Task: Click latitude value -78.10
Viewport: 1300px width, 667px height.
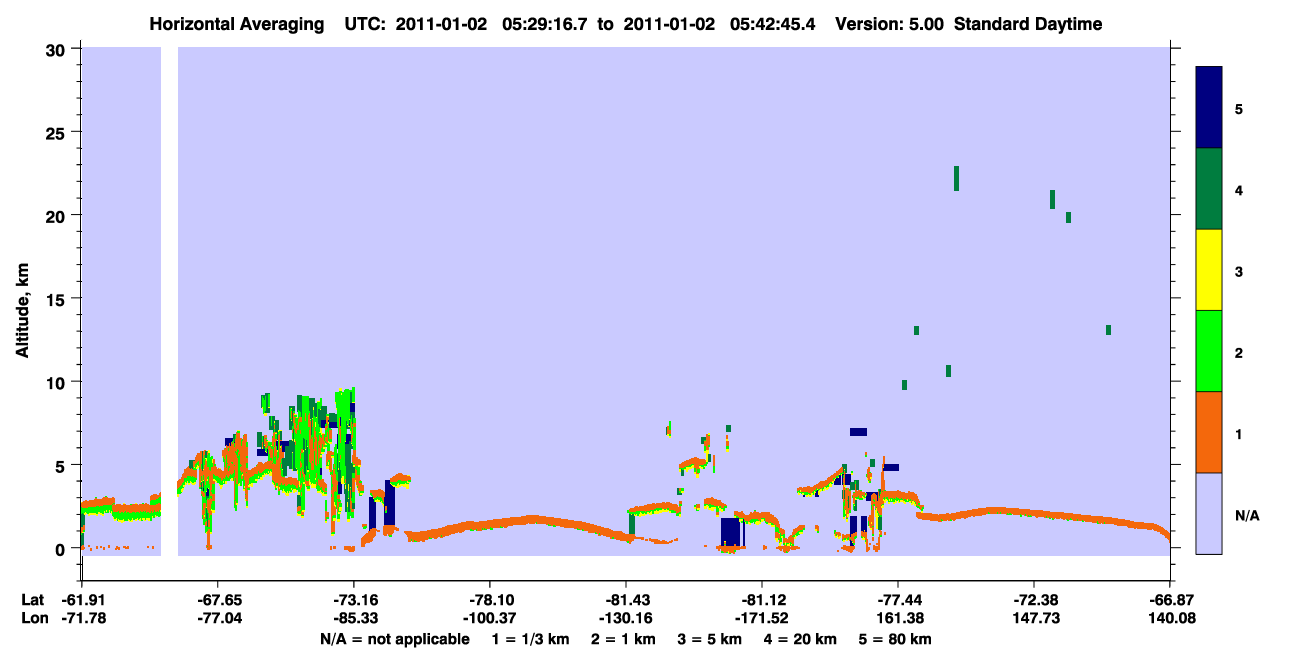Action: (489, 600)
